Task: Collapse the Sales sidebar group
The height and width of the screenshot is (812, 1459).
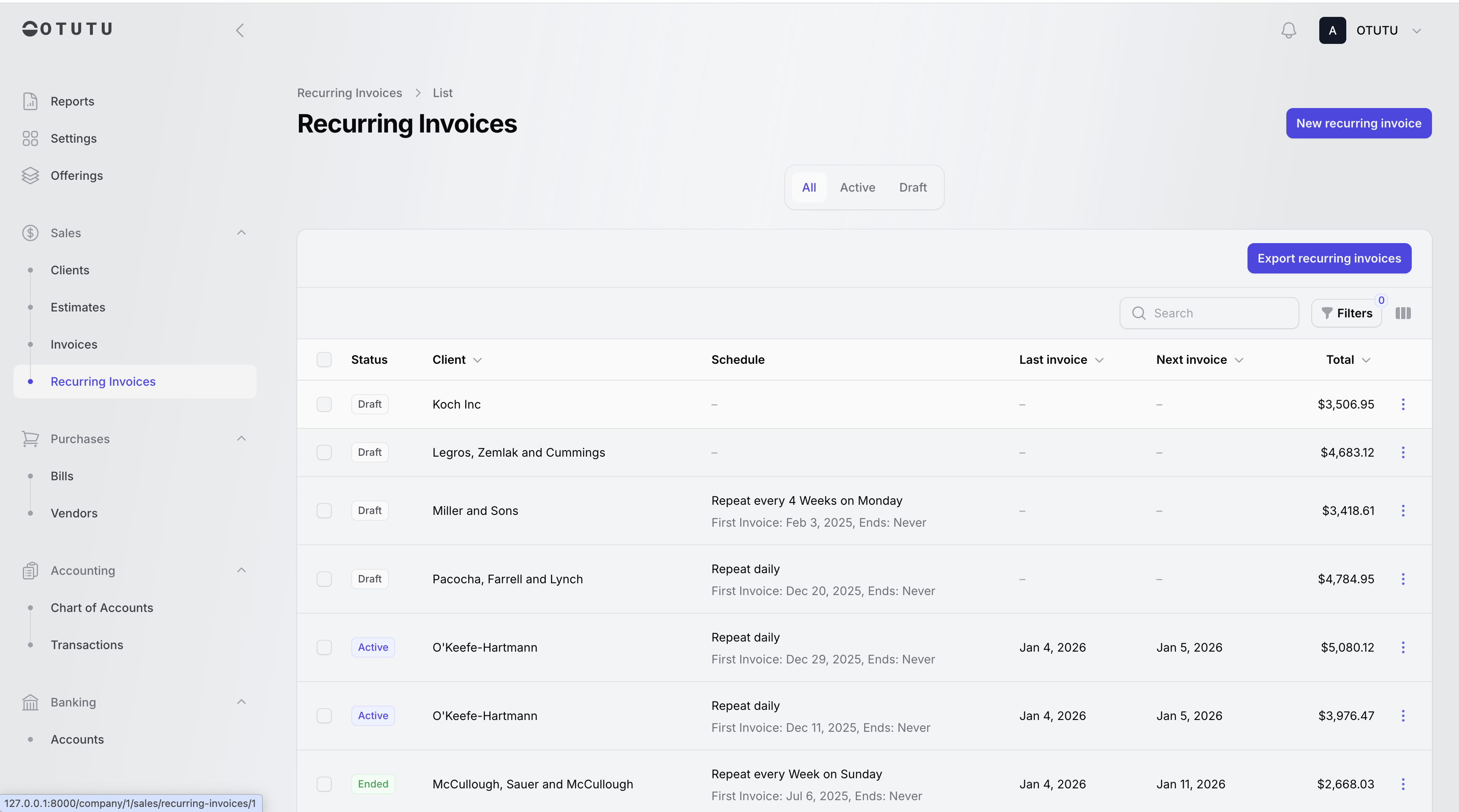Action: click(241, 233)
